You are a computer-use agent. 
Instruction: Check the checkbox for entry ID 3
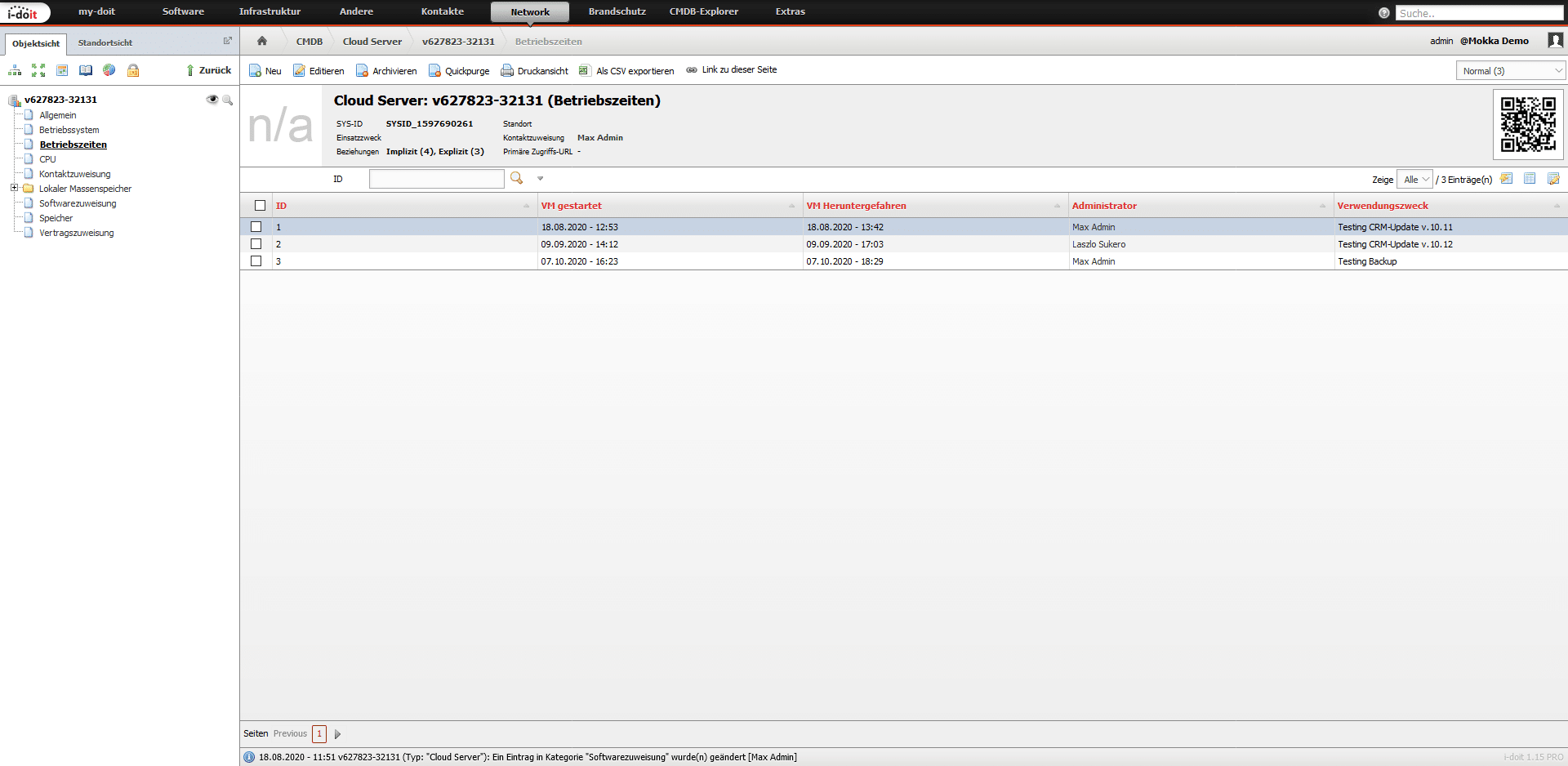pos(256,261)
